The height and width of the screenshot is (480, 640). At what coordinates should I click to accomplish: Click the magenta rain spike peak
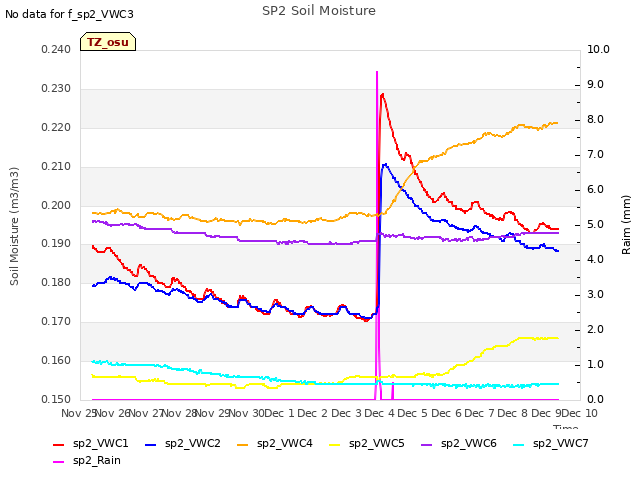click(377, 72)
